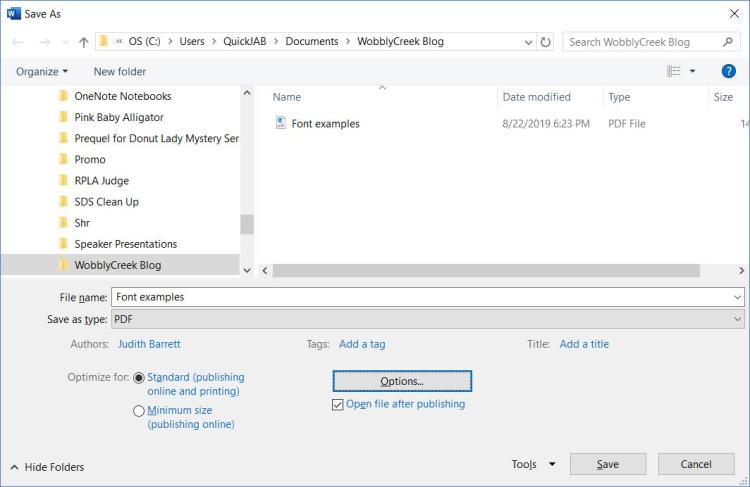Open the Tools dropdown menu

[x=526, y=464]
